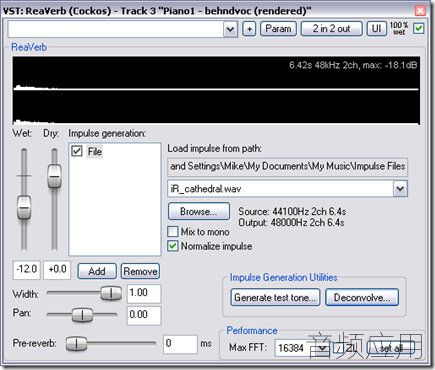
Task: Click the Width value field 1.00
Action: point(144,293)
